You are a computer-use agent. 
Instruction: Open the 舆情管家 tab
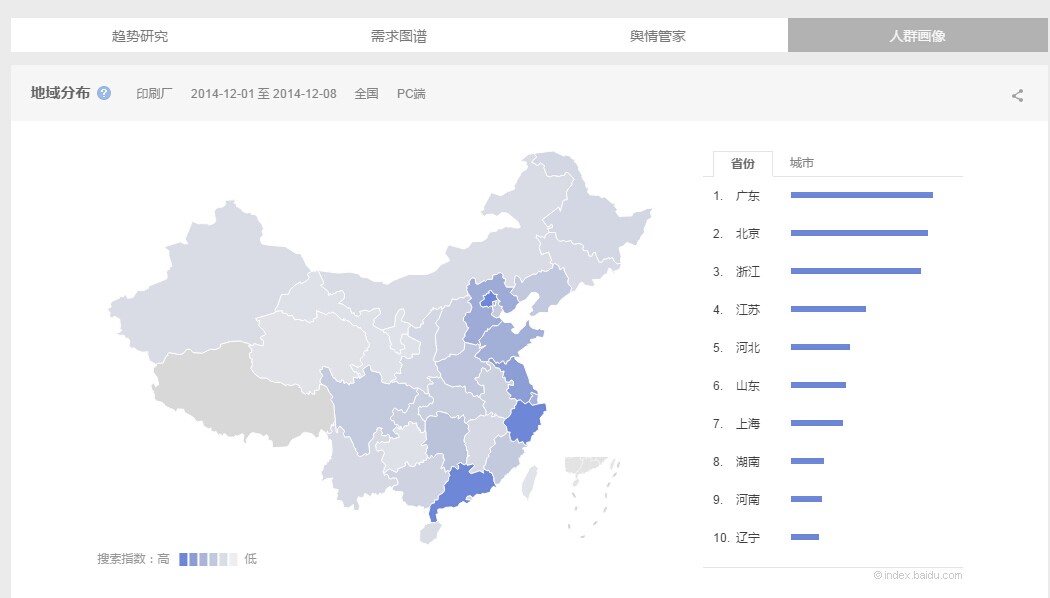coord(658,35)
